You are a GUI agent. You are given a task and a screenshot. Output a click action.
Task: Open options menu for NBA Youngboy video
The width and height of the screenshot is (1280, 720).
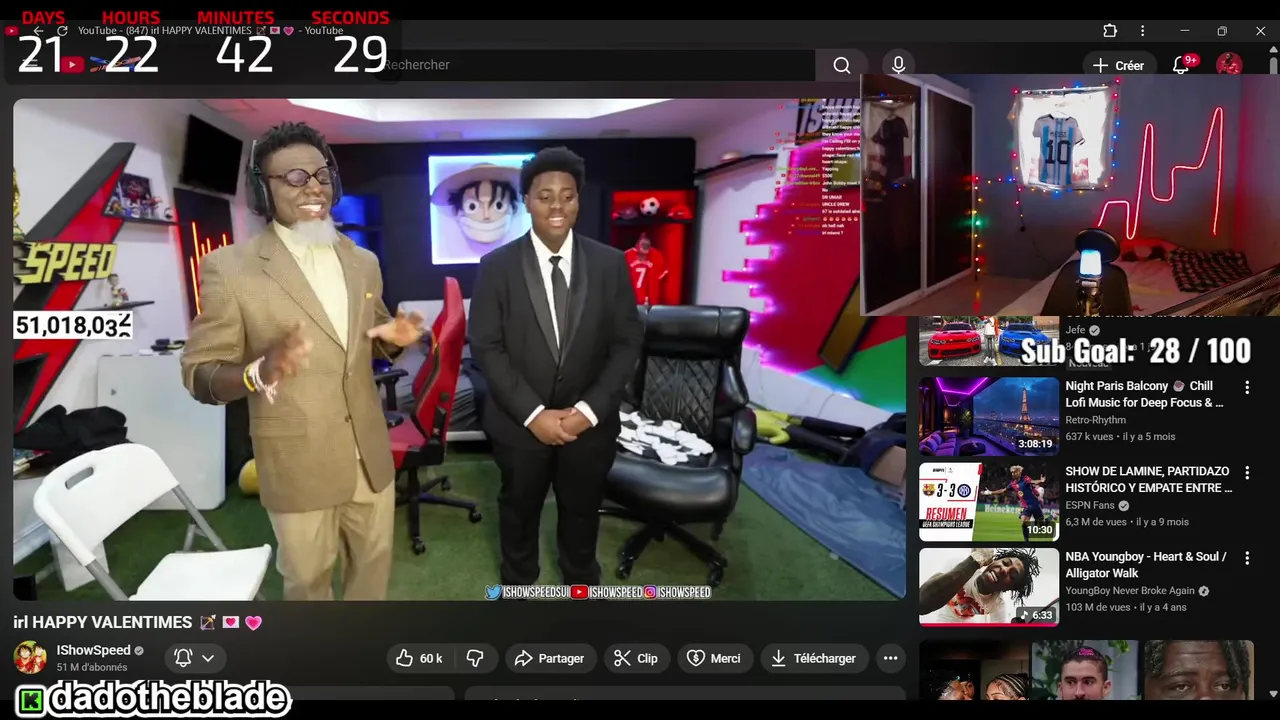[x=1247, y=558]
